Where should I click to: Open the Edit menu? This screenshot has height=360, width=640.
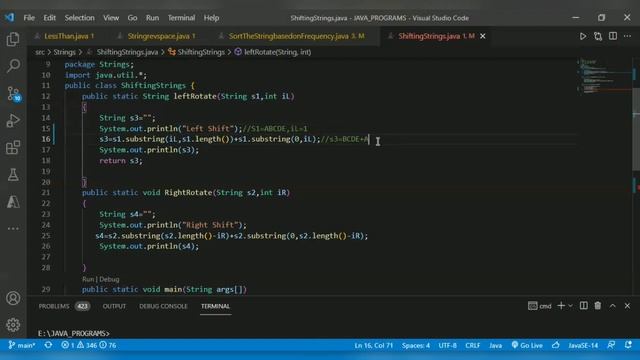[x=49, y=18]
